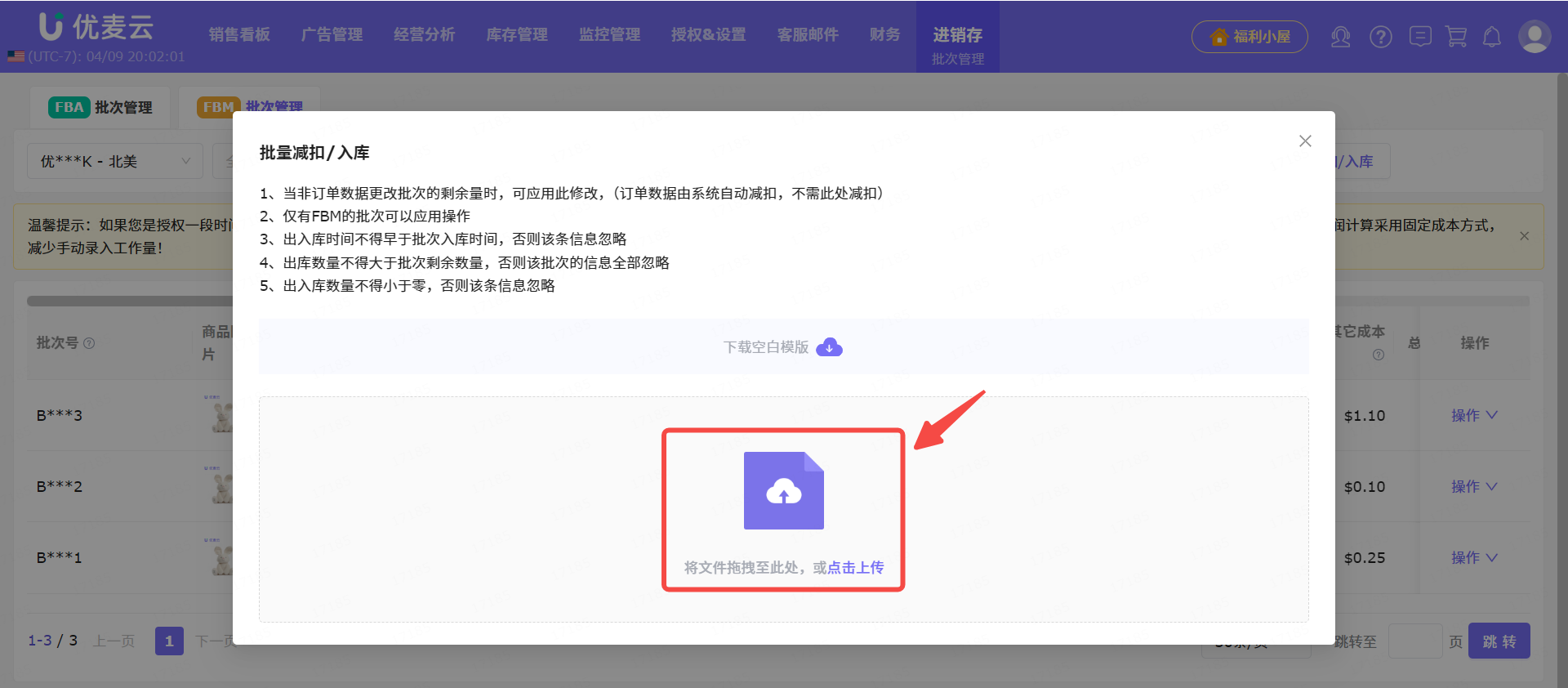Expand 操作 dropdown for batch B***1
Viewport: 1568px width, 688px height.
(x=1473, y=557)
